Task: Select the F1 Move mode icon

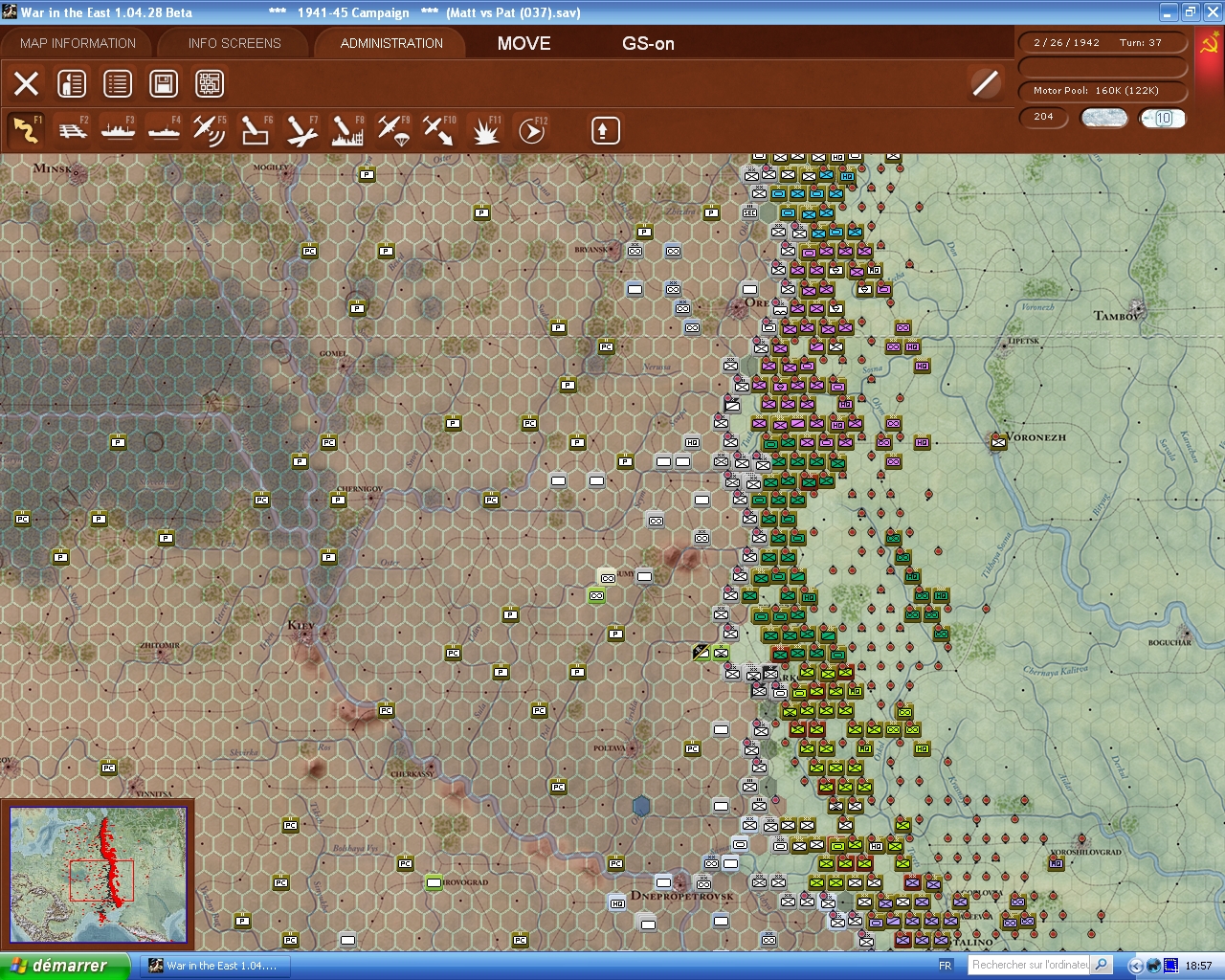Action: (x=26, y=130)
